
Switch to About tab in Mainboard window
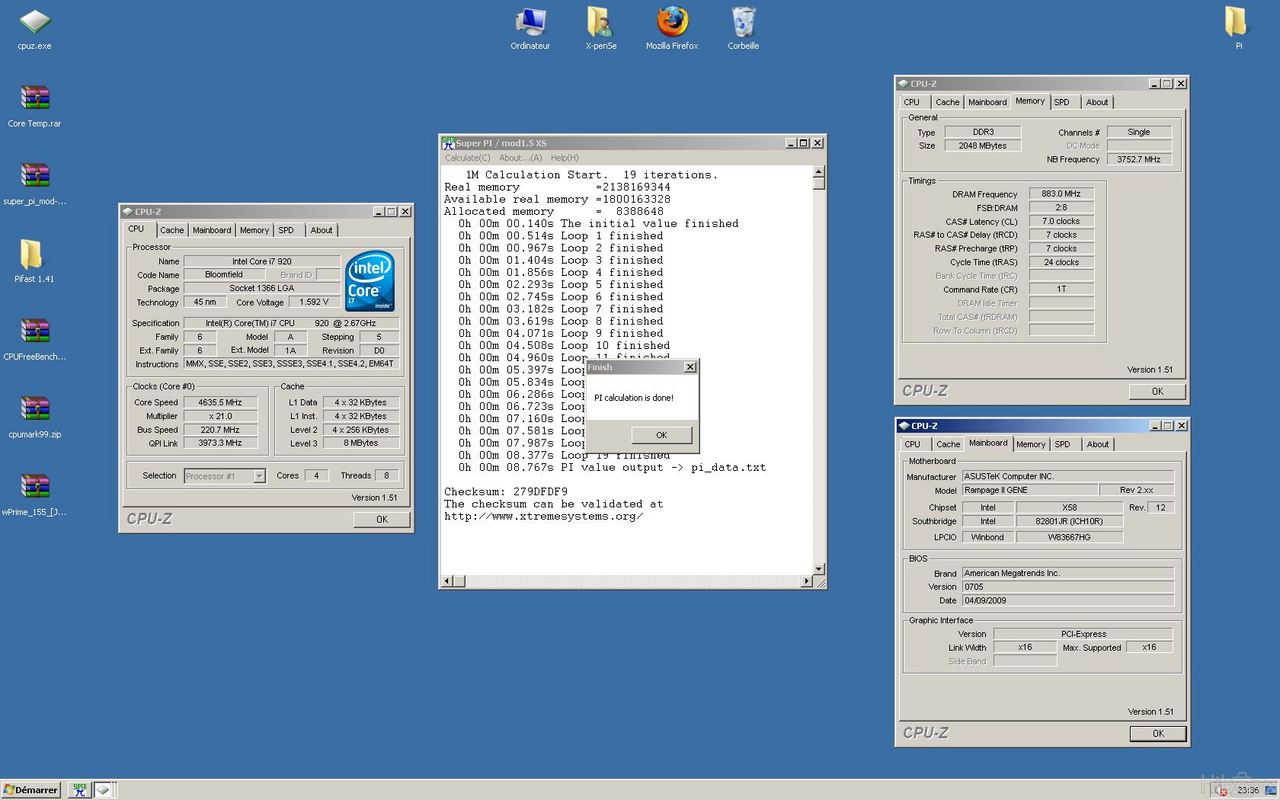1098,444
